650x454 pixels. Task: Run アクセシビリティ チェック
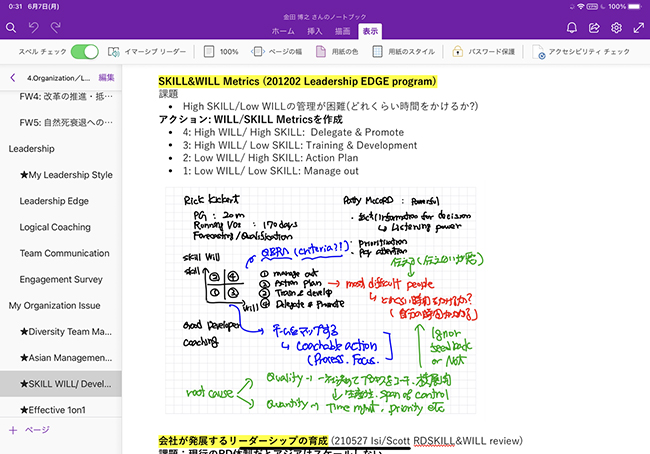[x=582, y=51]
